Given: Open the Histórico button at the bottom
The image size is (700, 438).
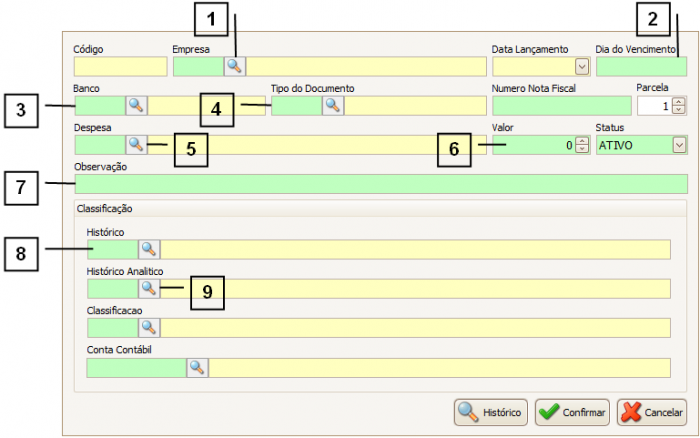Looking at the screenshot, I should click(x=491, y=412).
